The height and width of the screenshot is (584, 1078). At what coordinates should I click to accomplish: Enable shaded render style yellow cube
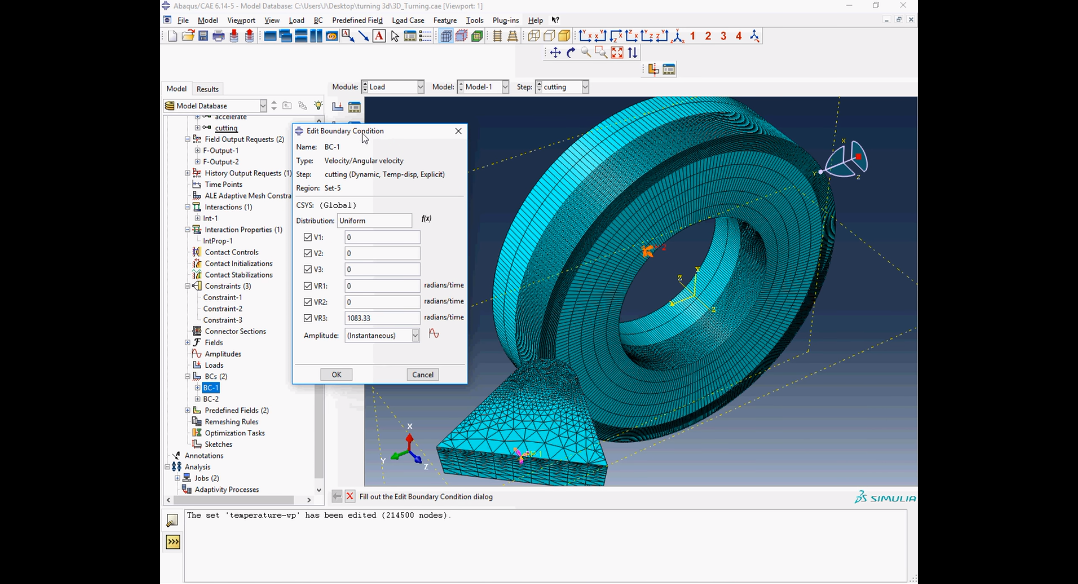(564, 36)
